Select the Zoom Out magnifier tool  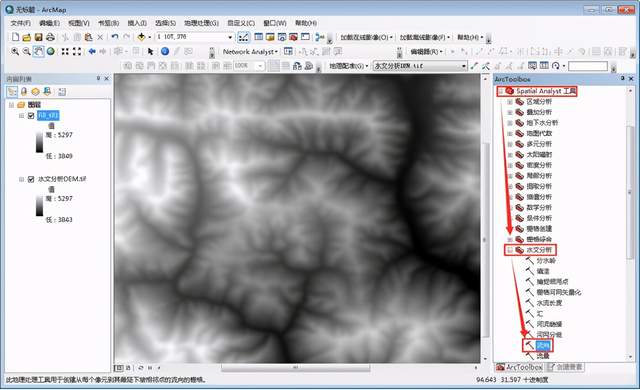27,51
